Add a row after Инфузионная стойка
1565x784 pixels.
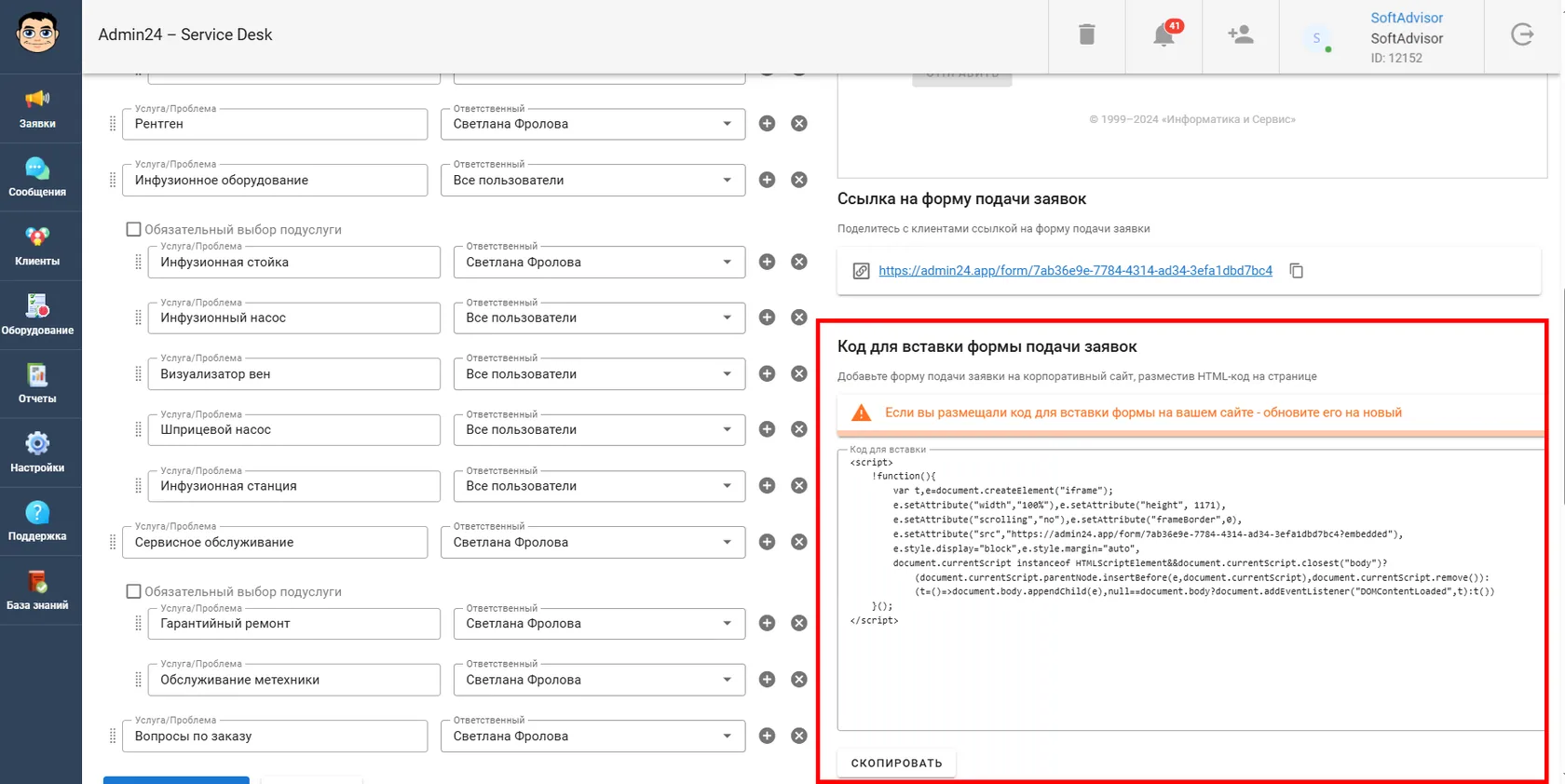click(767, 262)
